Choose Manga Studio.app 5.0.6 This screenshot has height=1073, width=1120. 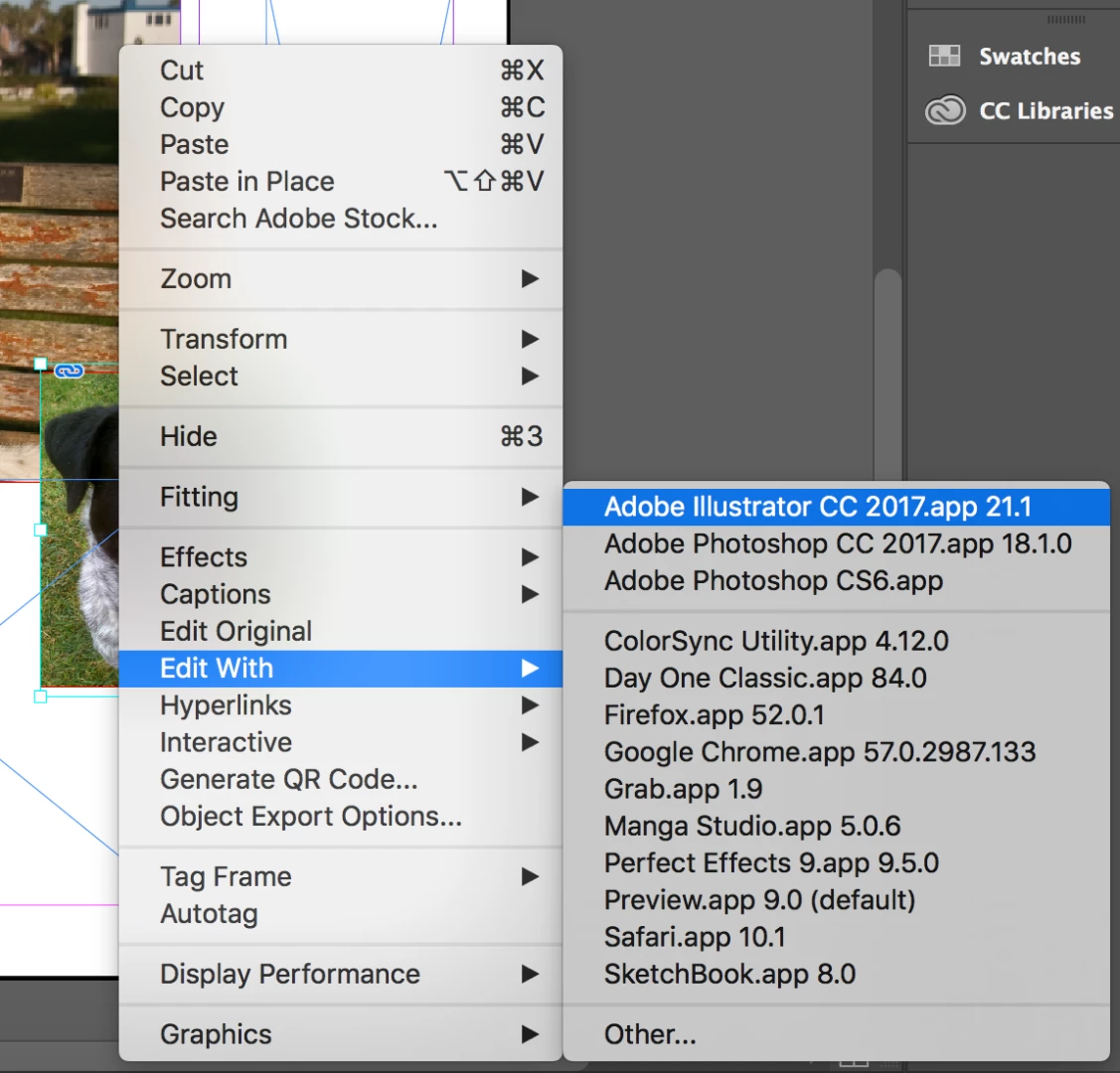pyautogui.click(x=837, y=827)
